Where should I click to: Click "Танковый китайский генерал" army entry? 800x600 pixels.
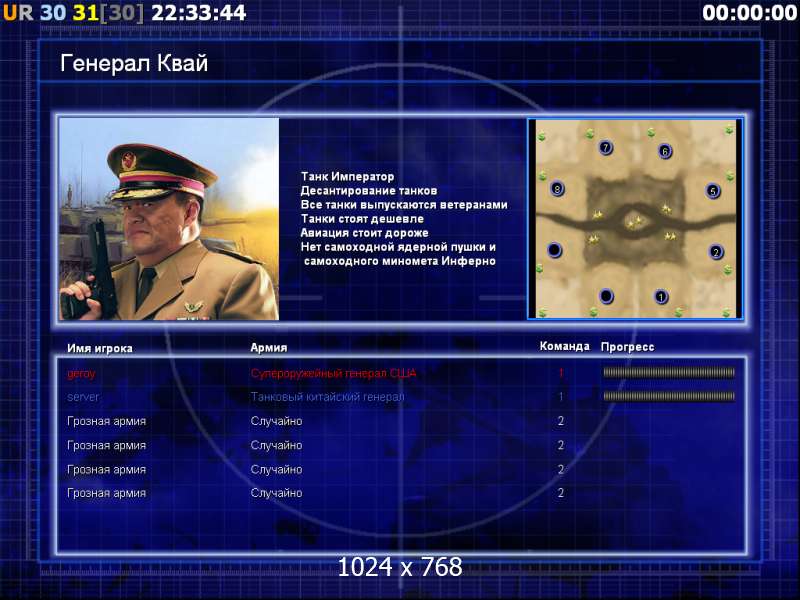[327, 397]
